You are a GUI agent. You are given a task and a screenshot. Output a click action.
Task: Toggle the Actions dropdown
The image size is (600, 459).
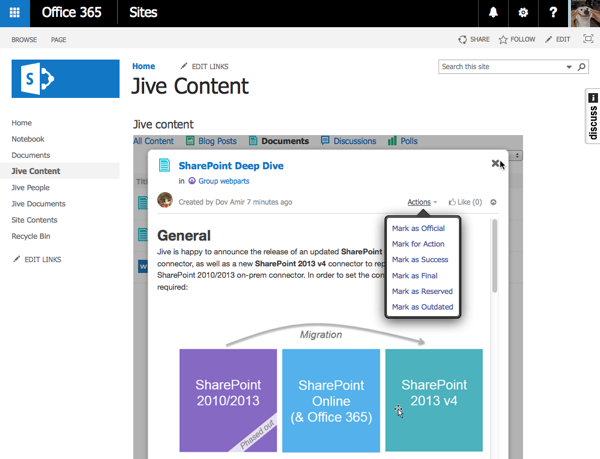tap(422, 202)
